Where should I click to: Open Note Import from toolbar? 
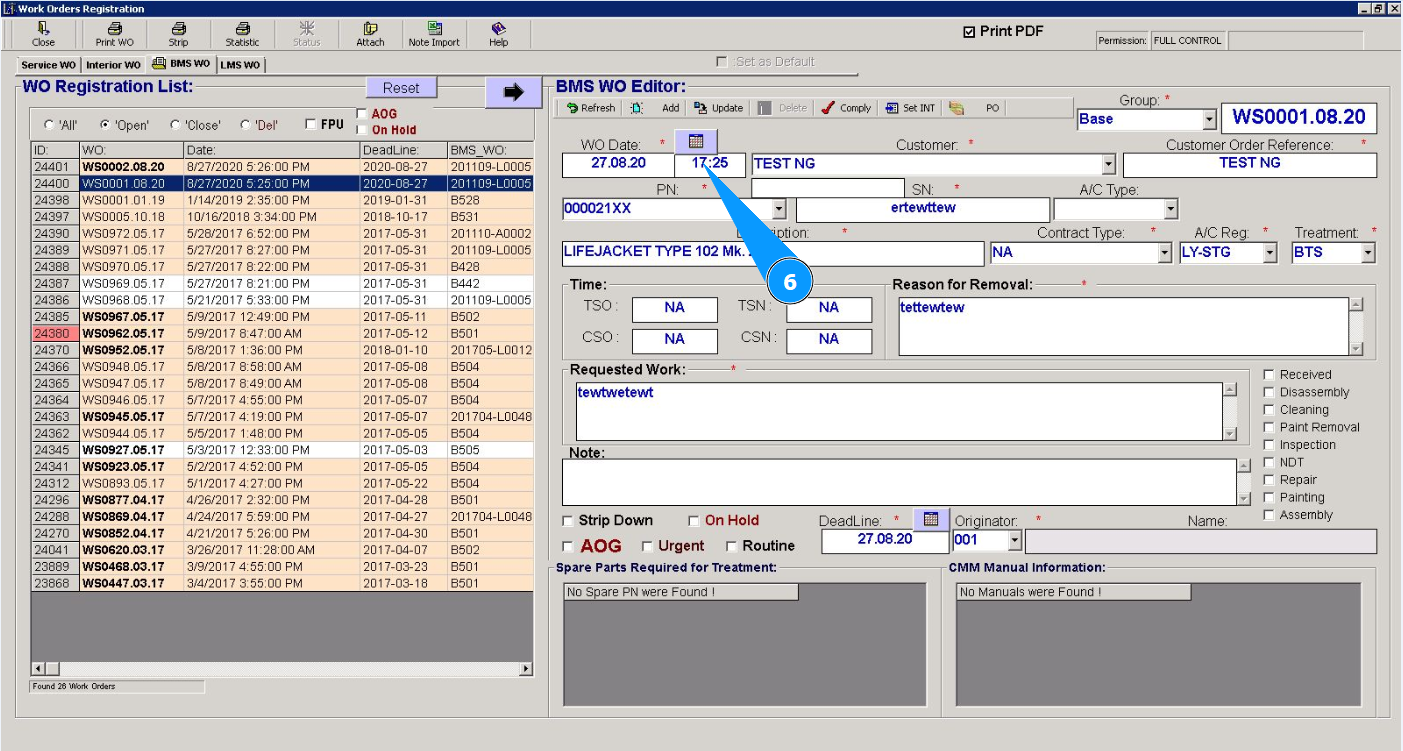coord(434,34)
